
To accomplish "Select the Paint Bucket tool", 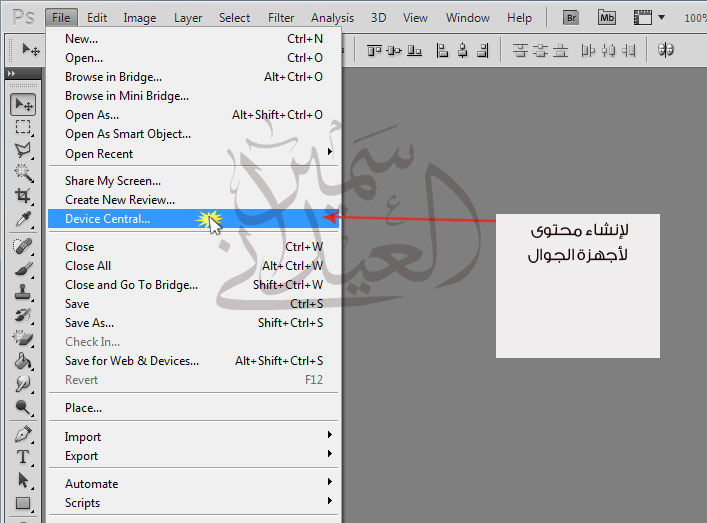I will (23, 361).
